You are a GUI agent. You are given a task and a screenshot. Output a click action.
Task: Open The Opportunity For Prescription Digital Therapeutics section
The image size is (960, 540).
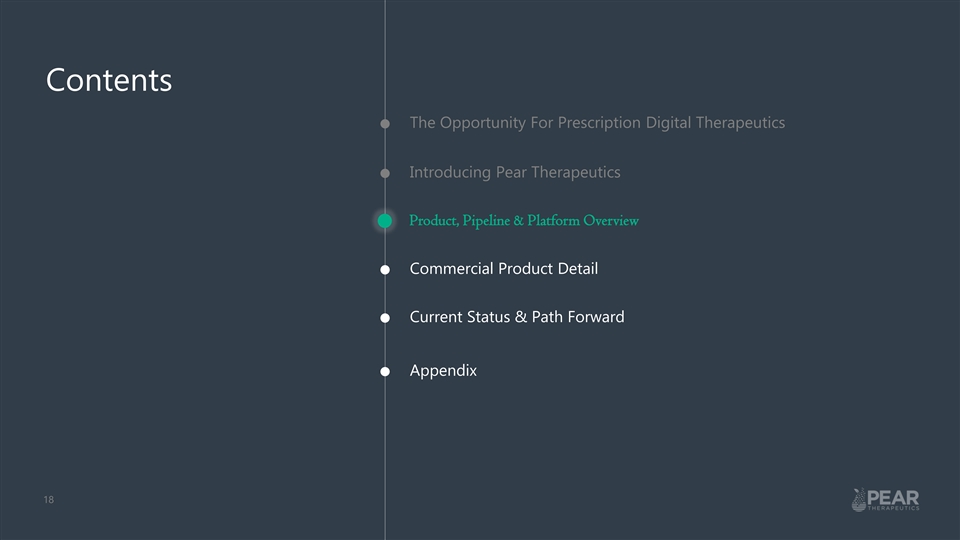click(597, 123)
